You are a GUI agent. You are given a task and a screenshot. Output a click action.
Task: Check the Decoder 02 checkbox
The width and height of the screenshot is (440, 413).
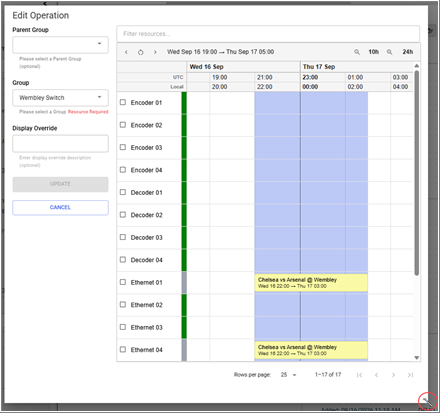pos(123,215)
